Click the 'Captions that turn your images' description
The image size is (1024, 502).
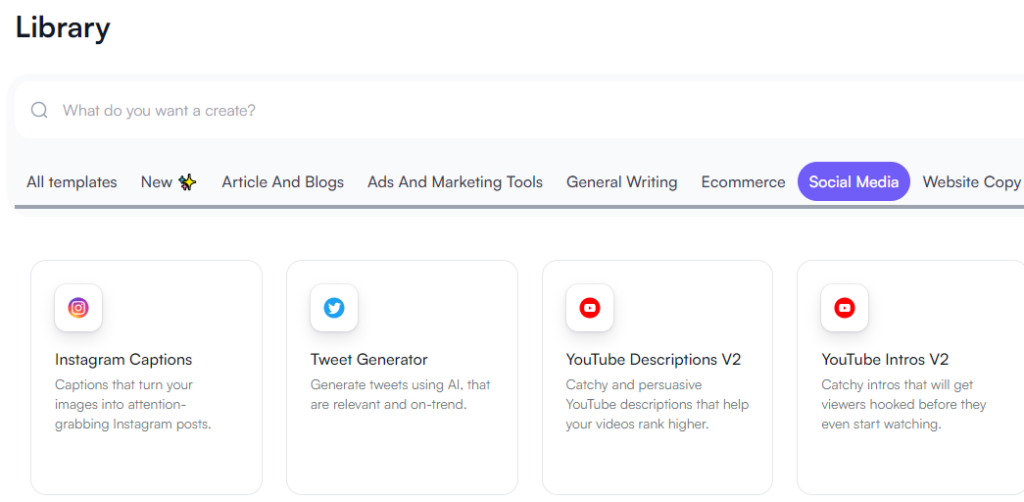[x=133, y=405]
